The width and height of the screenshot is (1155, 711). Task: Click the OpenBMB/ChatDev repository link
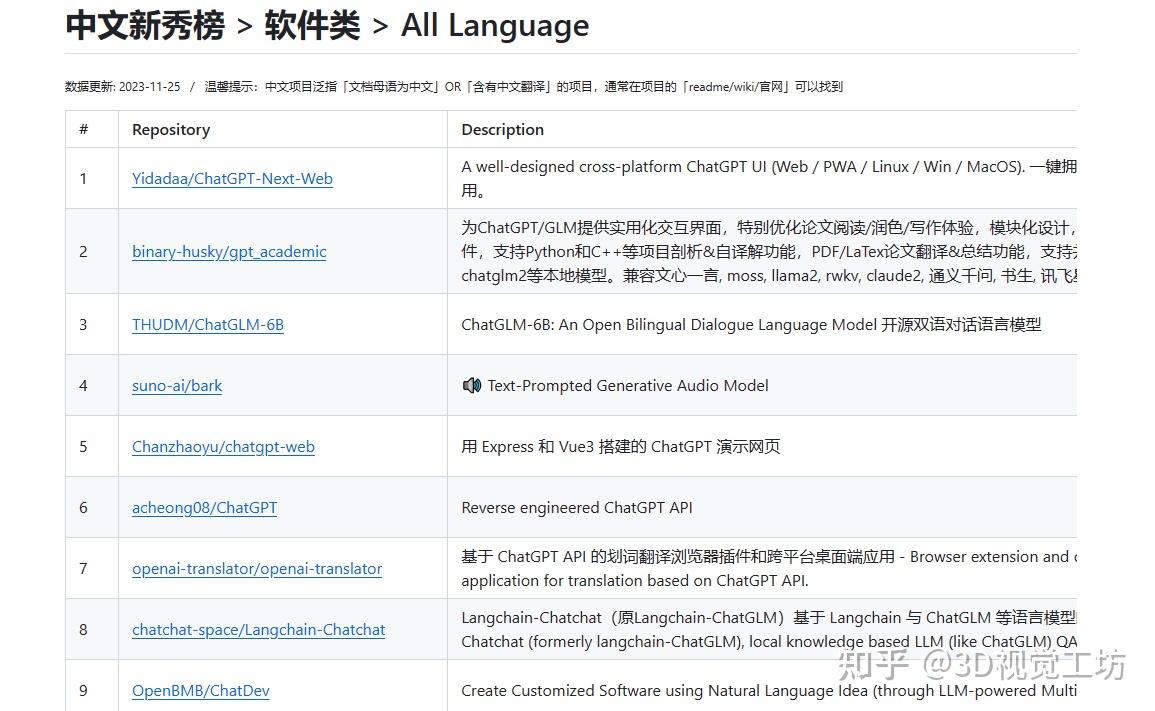pyautogui.click(x=200, y=690)
